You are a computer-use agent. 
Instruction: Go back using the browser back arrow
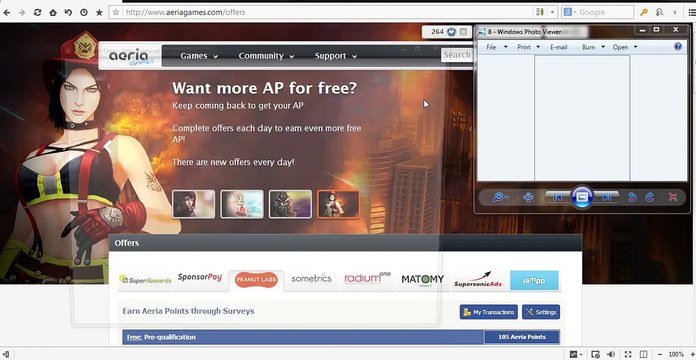[x=6, y=12]
